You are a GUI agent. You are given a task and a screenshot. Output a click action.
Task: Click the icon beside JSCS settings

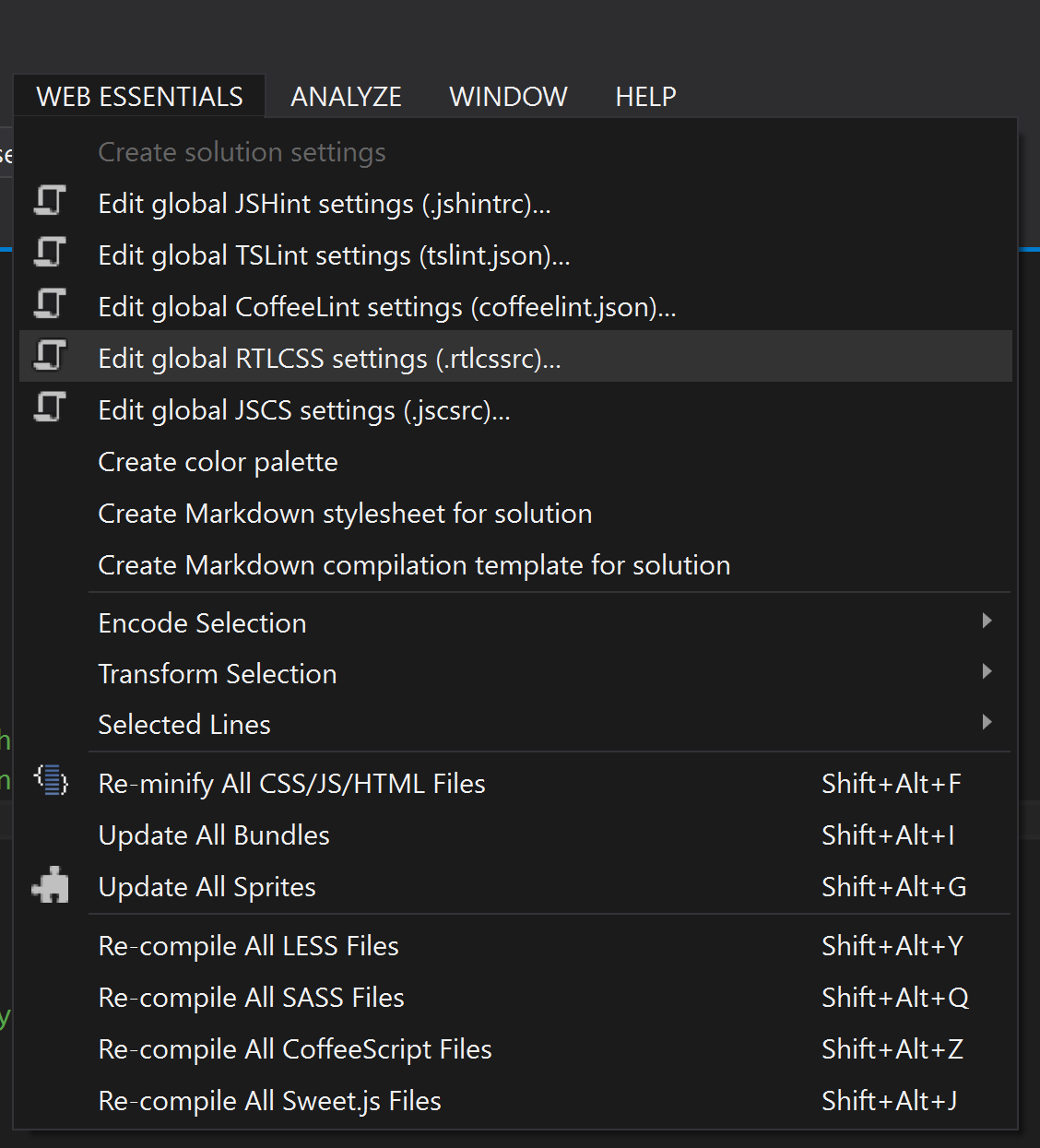tap(50, 408)
